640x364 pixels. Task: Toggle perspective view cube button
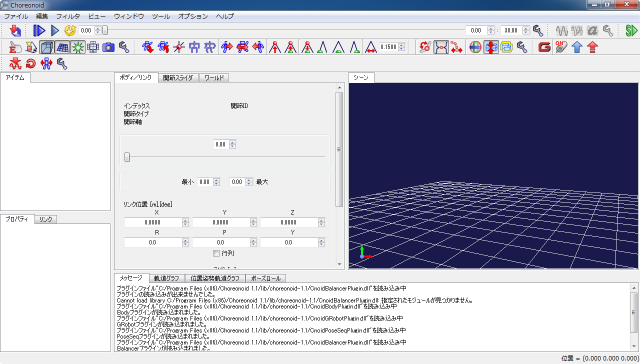click(x=47, y=47)
